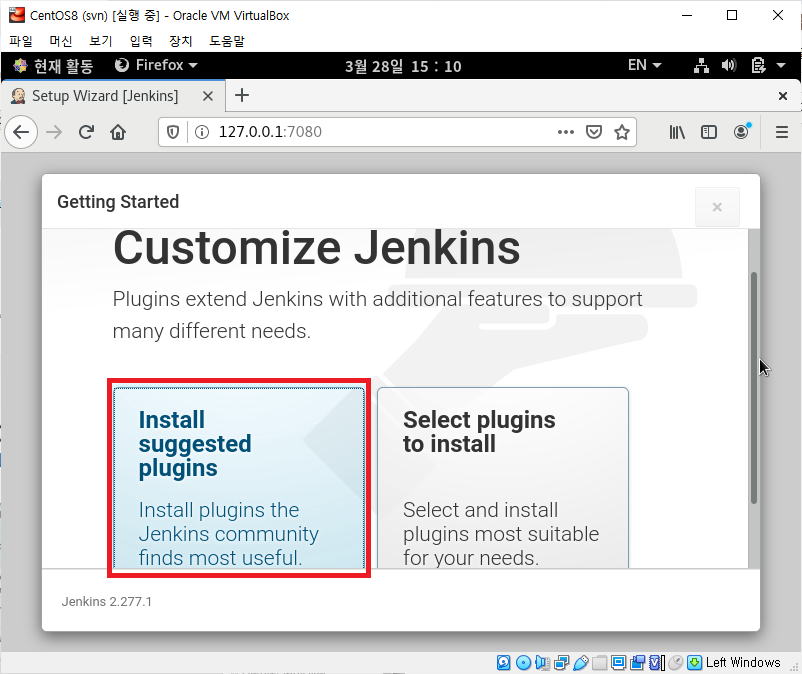Open VirtualBox 보기 menu
This screenshot has width=802, height=674.
point(101,40)
